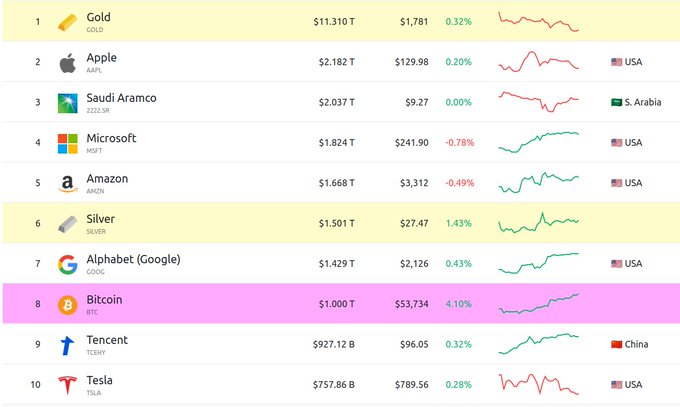Click the AAPL ticker symbol
The image size is (680, 407).
[94, 70]
